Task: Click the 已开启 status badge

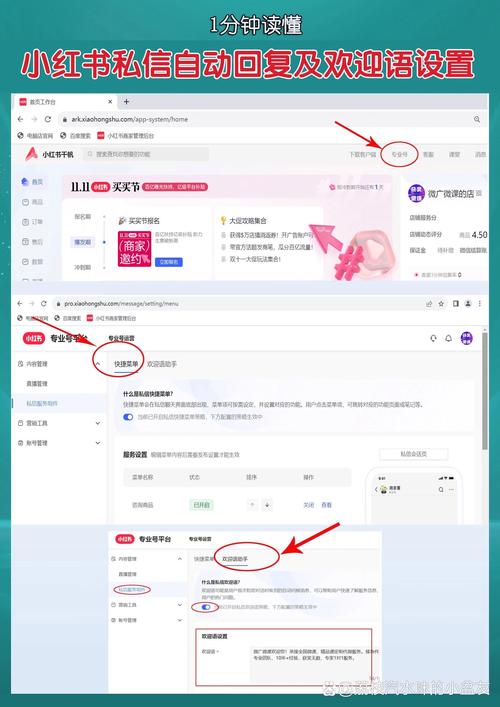Action: pyautogui.click(x=201, y=505)
